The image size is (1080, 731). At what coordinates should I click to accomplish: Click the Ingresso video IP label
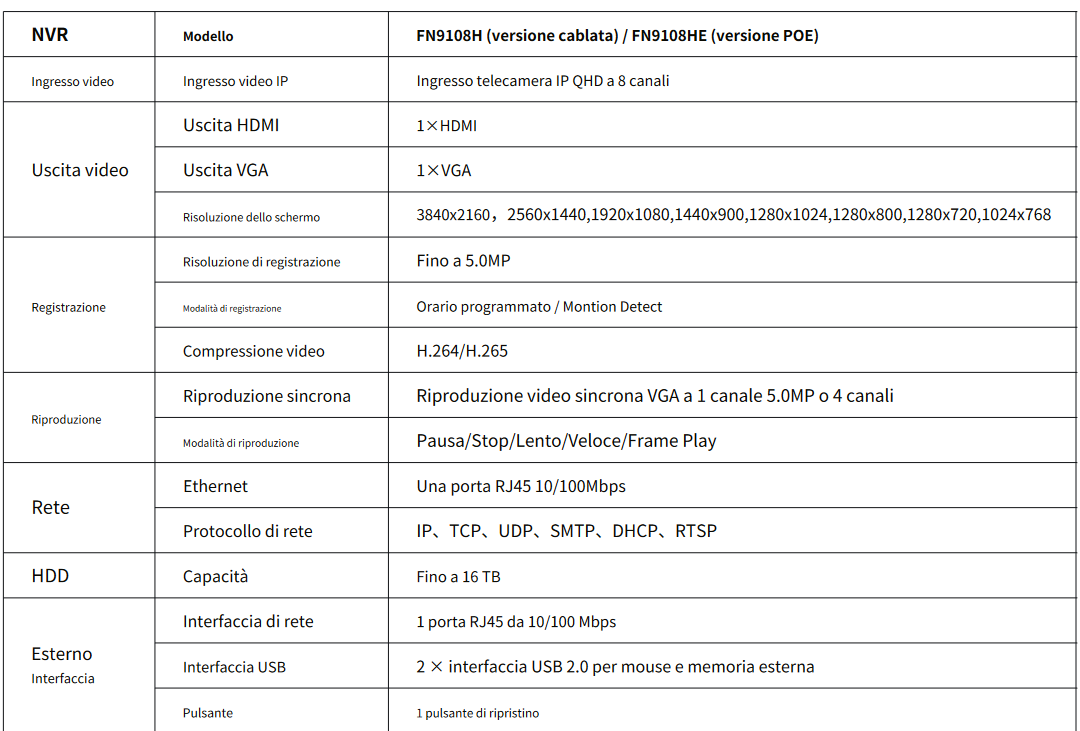235,81
